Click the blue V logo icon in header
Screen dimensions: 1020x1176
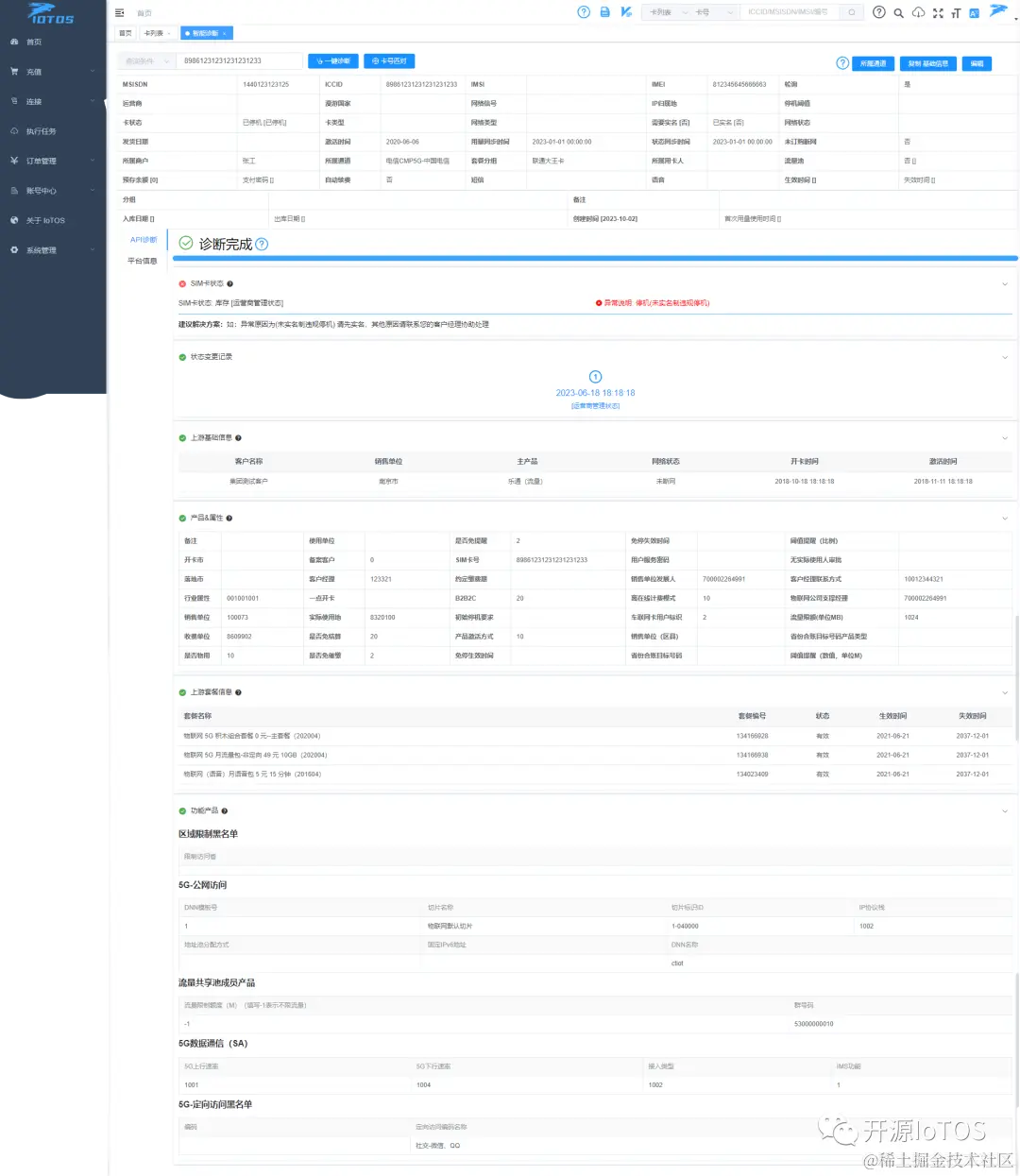tap(626, 12)
